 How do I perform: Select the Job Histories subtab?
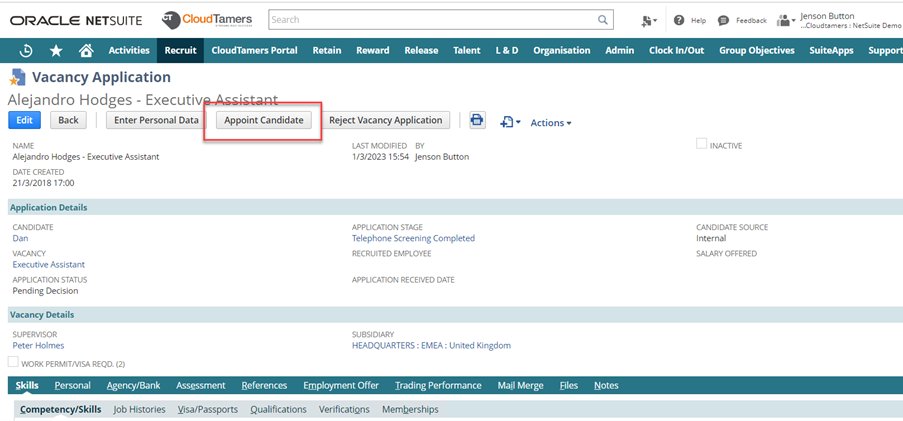click(139, 409)
